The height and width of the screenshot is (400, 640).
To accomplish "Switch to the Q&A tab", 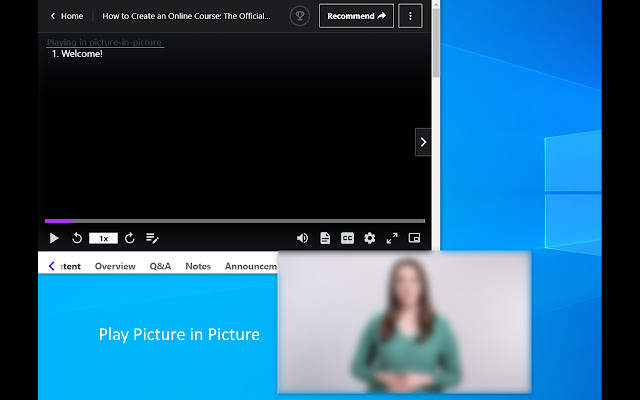I will coord(160,266).
